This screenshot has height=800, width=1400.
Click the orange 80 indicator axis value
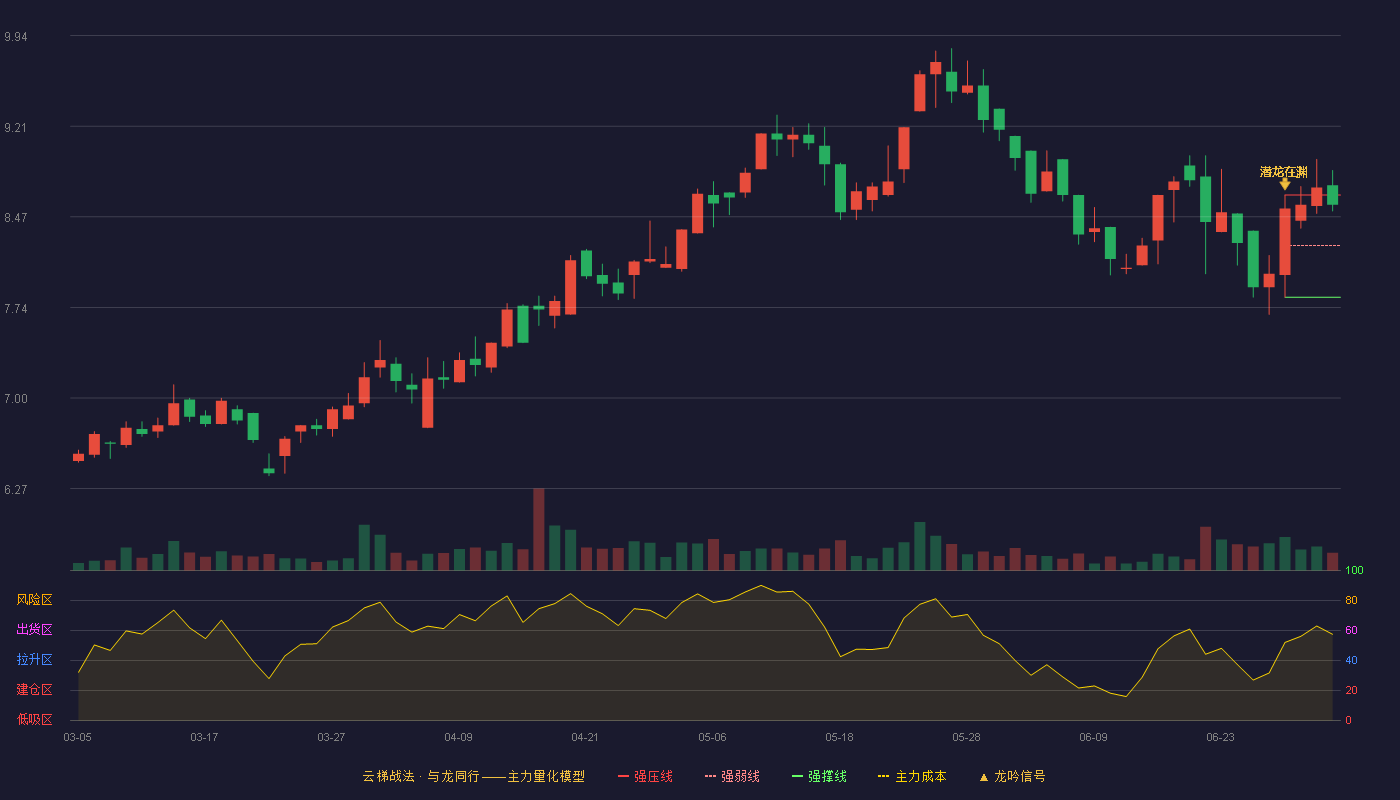[x=1351, y=600]
